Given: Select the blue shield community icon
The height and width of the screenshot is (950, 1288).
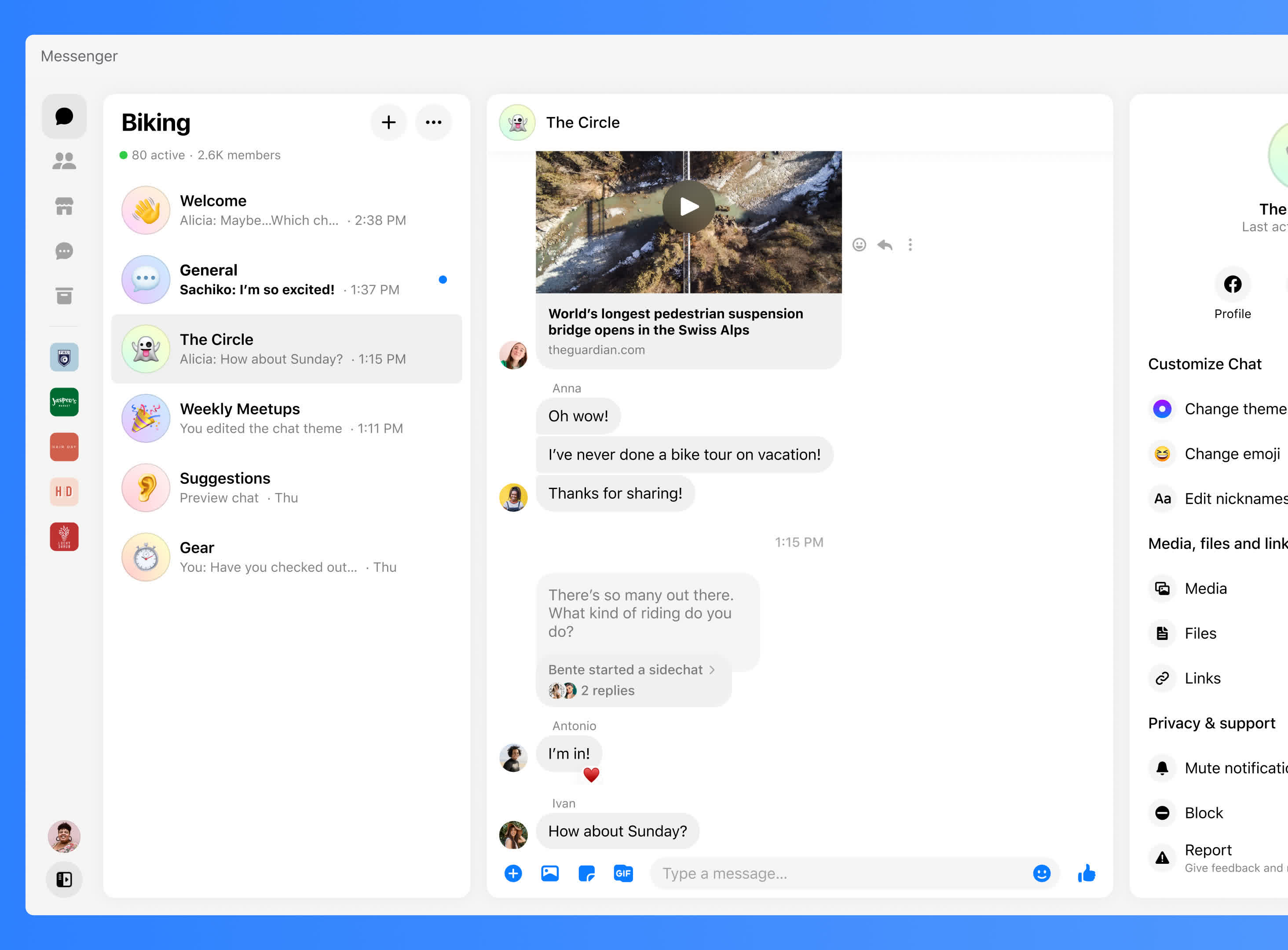Looking at the screenshot, I should pyautogui.click(x=64, y=357).
